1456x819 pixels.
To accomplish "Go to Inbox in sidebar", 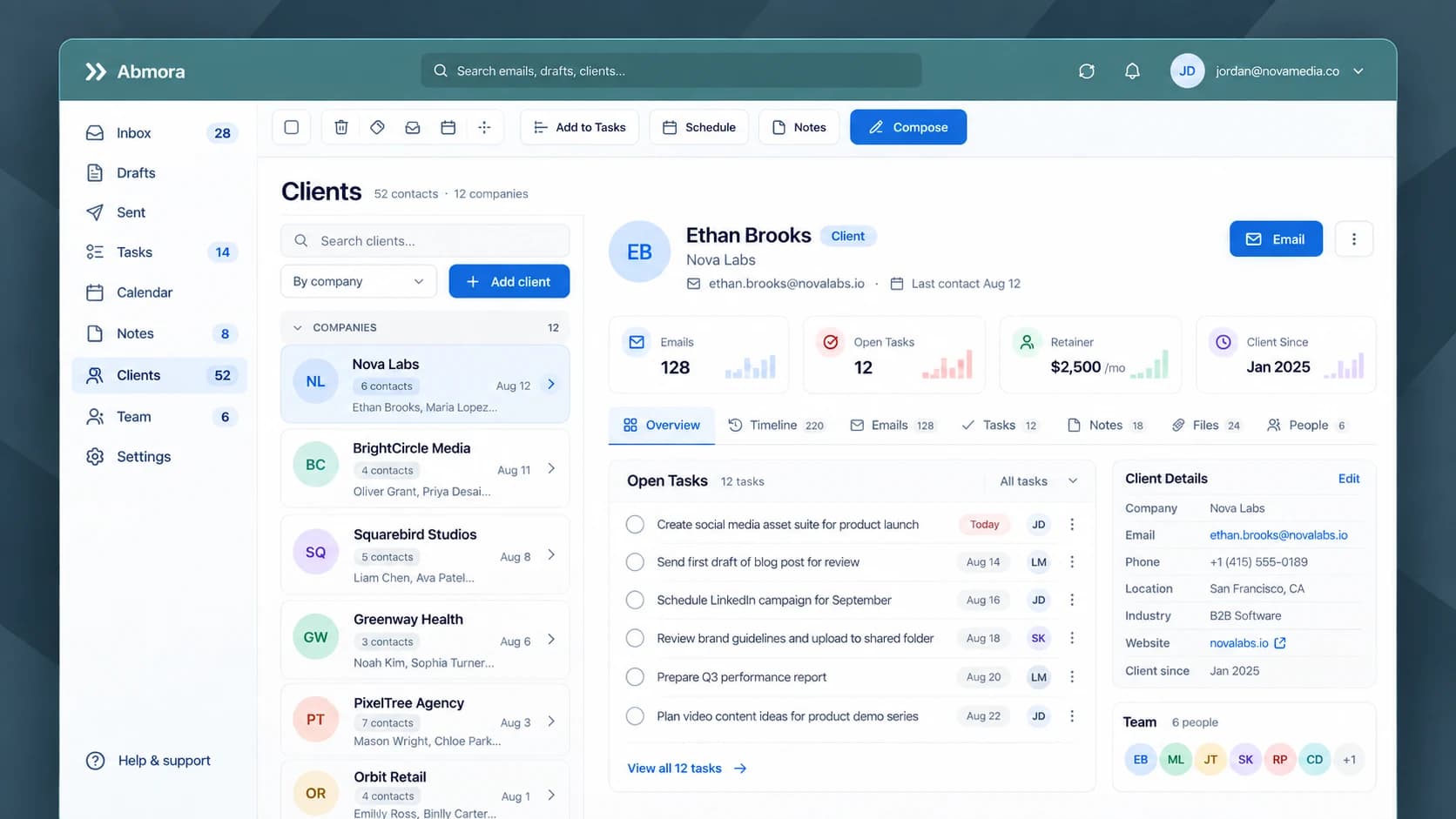I will point(159,133).
